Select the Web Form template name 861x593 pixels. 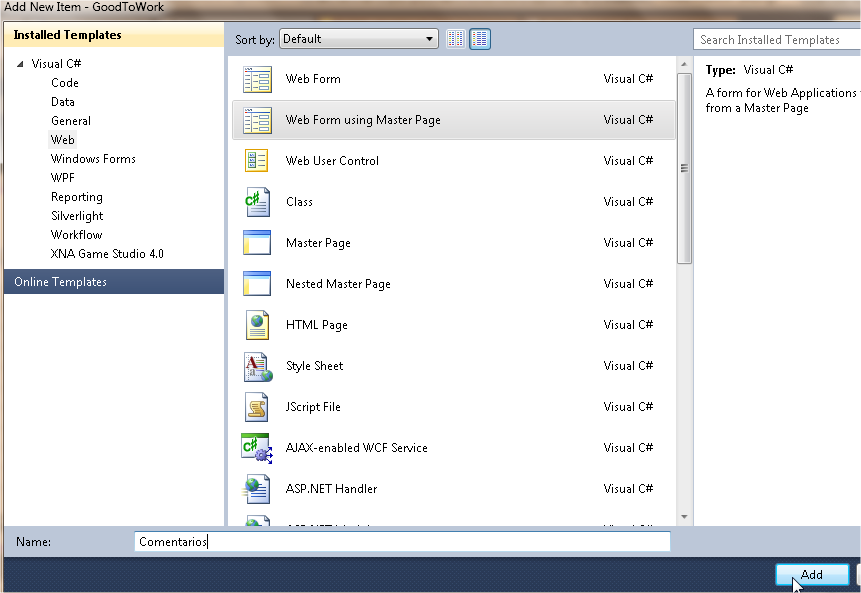(x=313, y=79)
